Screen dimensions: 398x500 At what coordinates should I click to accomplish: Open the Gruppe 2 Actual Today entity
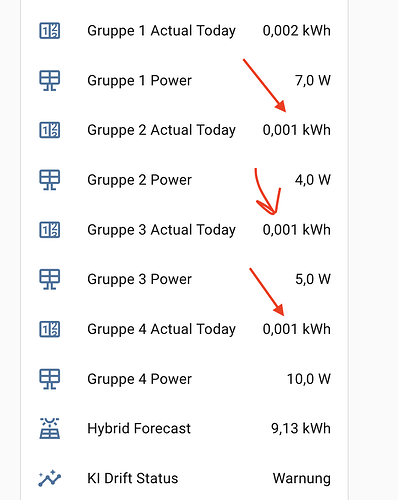click(x=161, y=130)
